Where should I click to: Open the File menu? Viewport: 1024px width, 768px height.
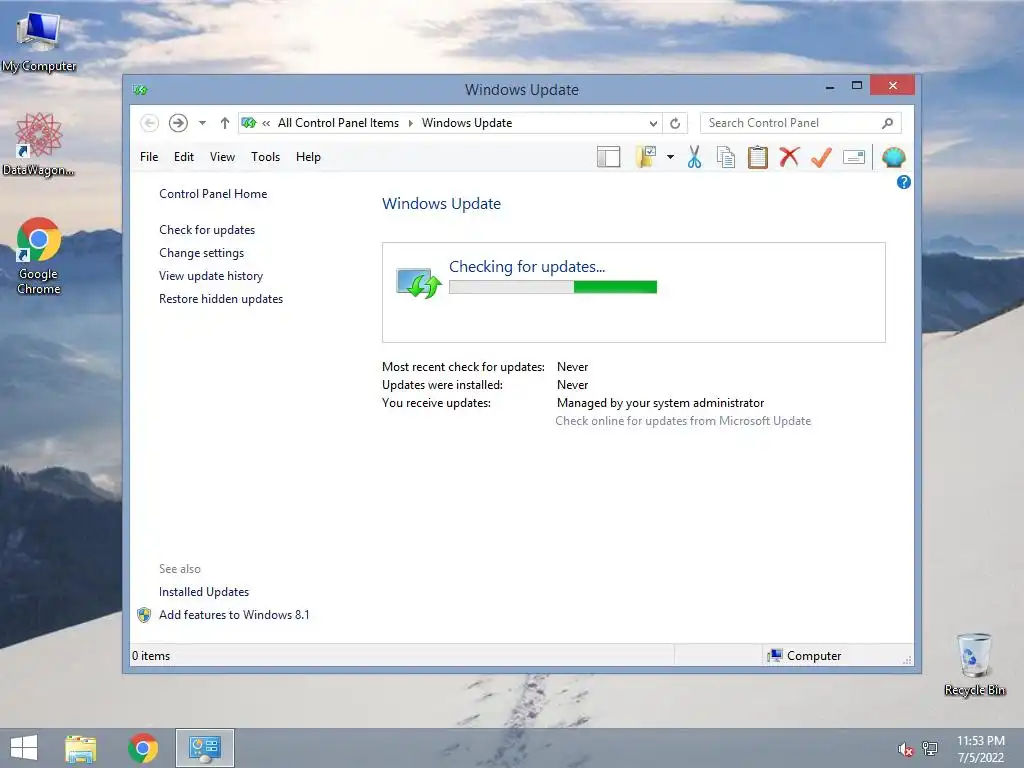(x=149, y=157)
